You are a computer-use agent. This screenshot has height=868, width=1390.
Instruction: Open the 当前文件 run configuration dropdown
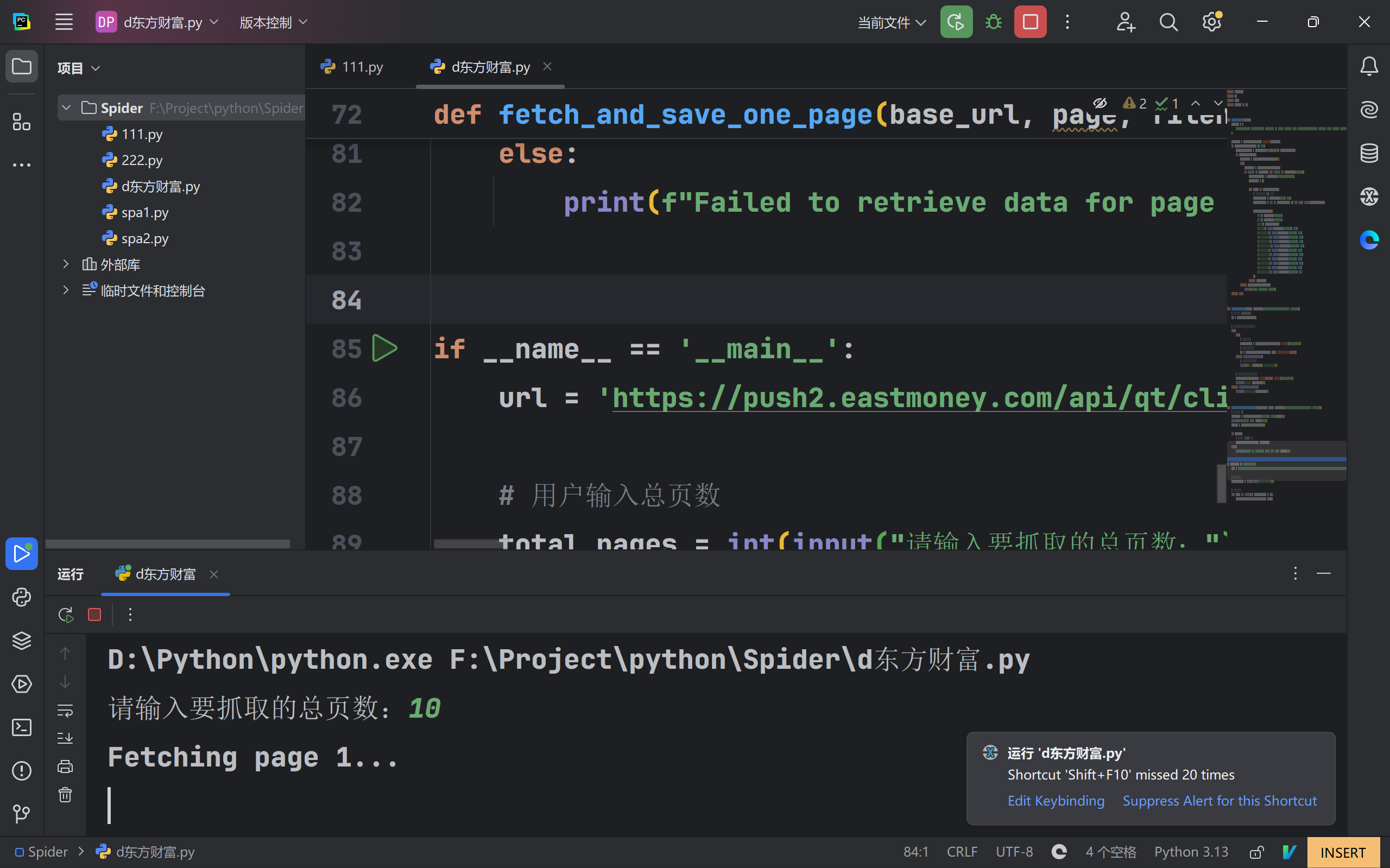891,22
